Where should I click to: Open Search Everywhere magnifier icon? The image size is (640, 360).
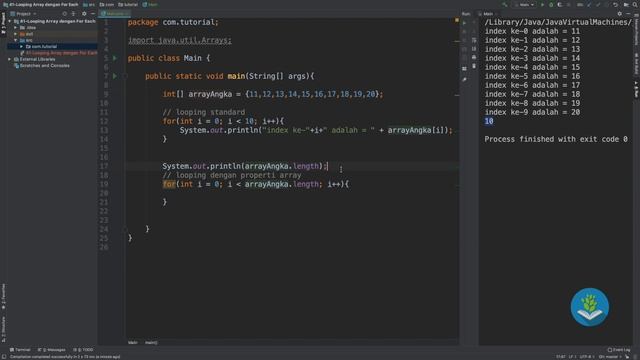[x=635, y=4]
